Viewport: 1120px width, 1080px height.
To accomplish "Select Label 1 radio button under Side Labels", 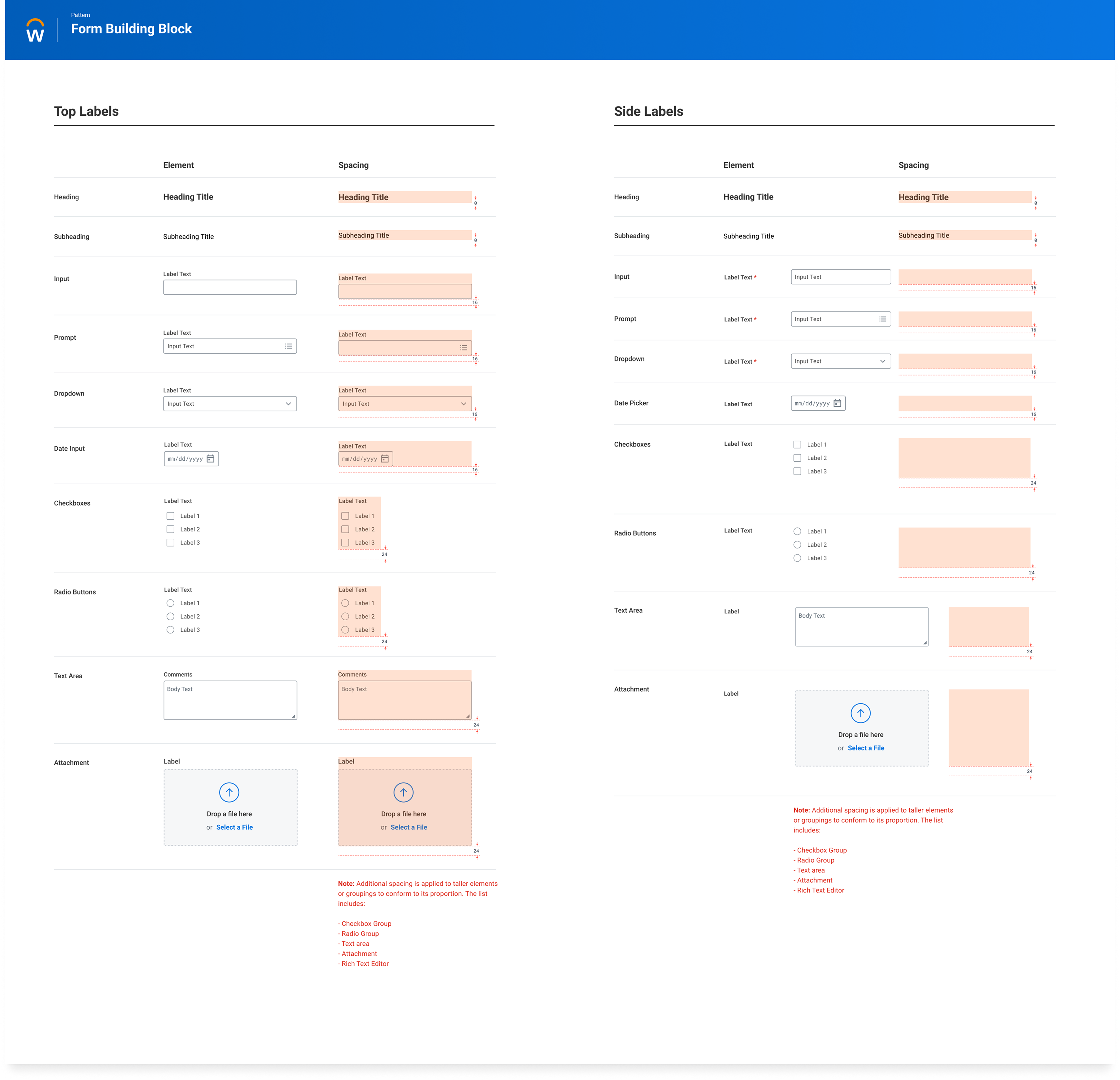I will click(x=797, y=531).
